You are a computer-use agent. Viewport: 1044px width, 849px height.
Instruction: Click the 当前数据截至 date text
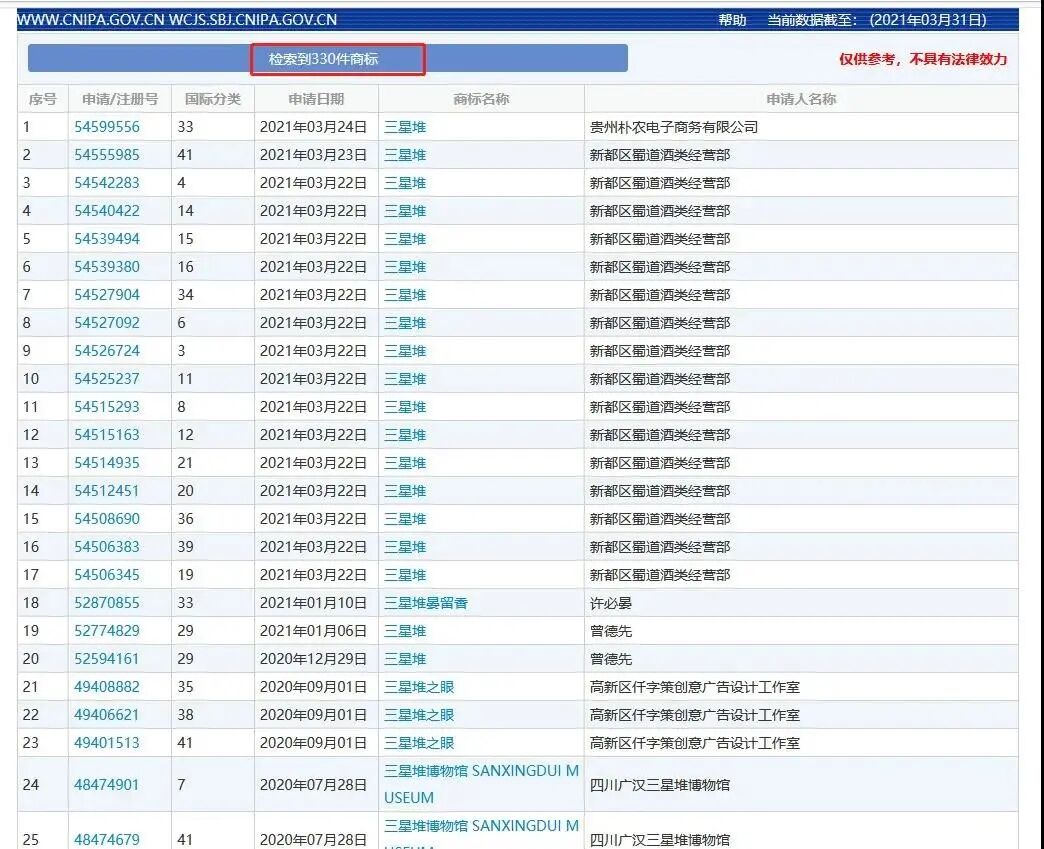[877, 20]
